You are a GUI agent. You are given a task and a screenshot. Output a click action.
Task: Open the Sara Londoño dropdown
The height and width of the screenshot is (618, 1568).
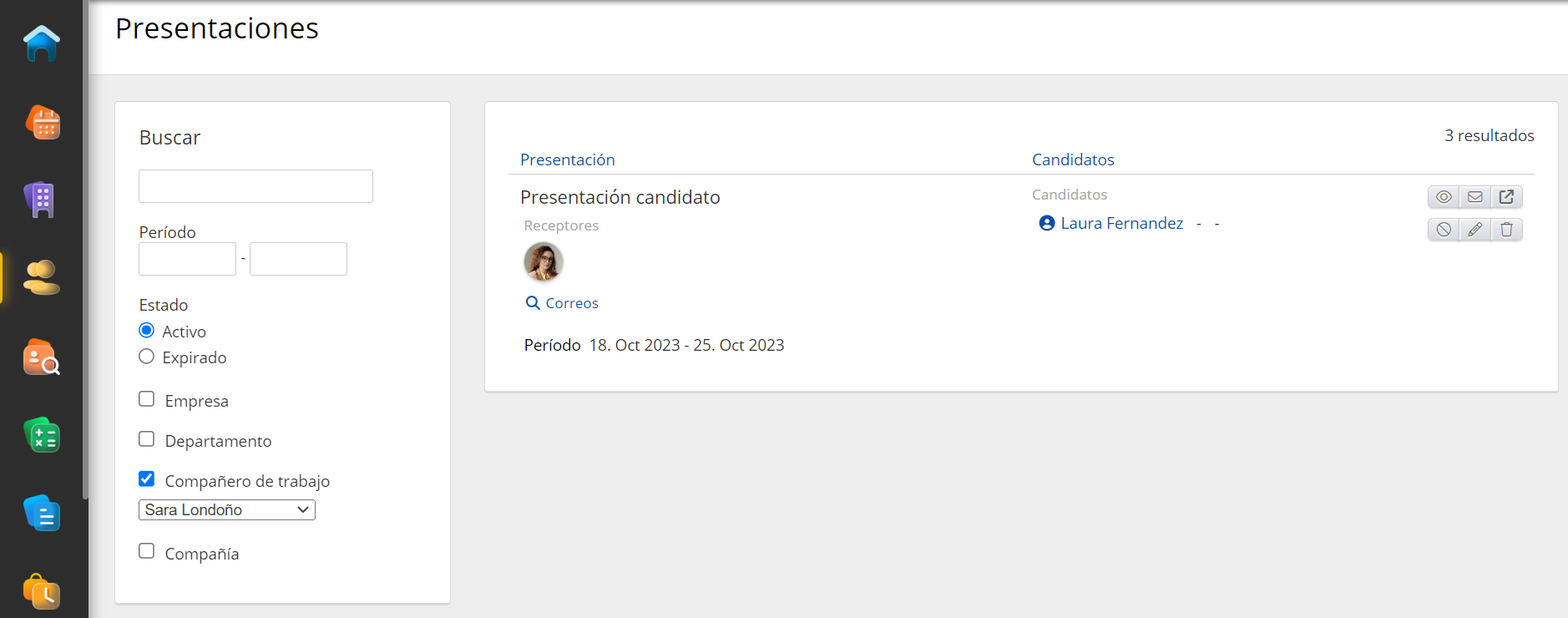point(226,509)
